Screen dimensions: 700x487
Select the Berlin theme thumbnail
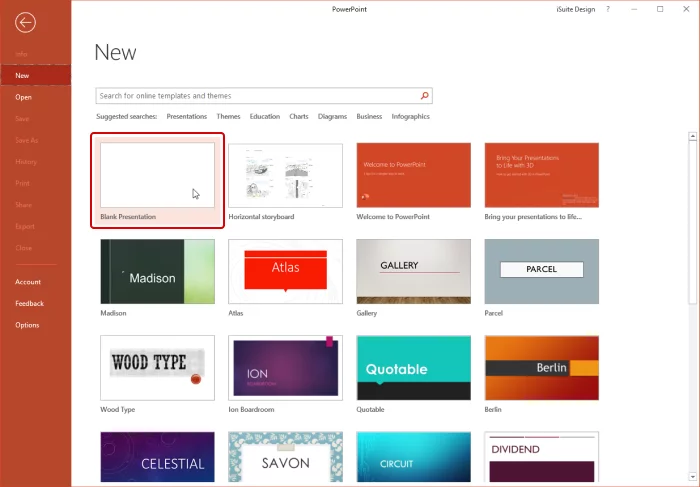pos(542,368)
